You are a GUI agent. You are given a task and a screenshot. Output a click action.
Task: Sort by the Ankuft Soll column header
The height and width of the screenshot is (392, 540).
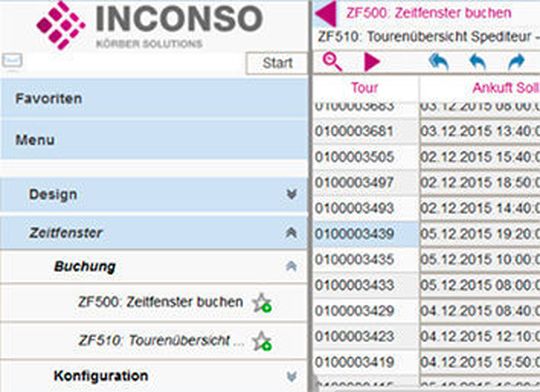[506, 88]
